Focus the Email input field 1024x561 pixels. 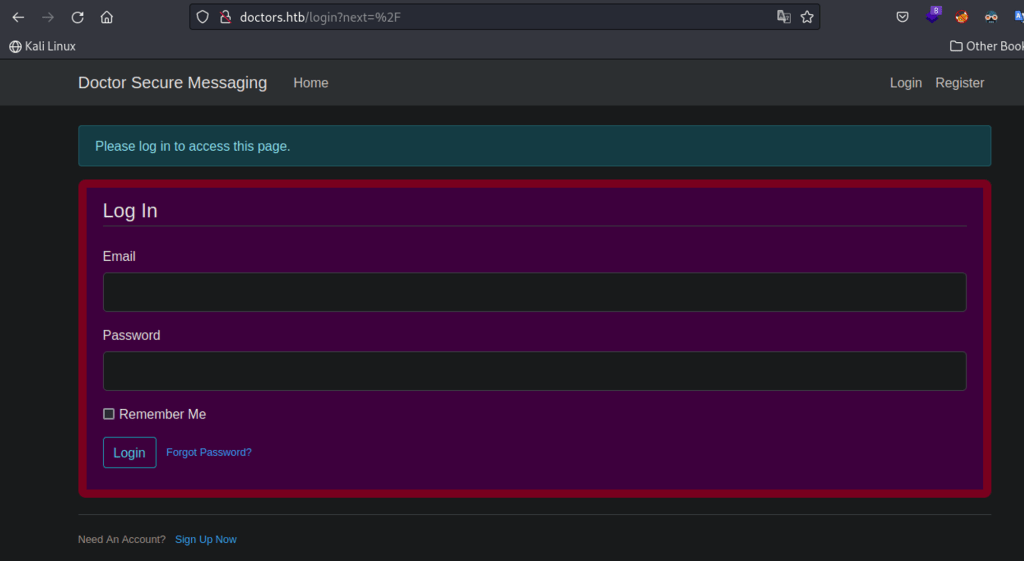534,292
